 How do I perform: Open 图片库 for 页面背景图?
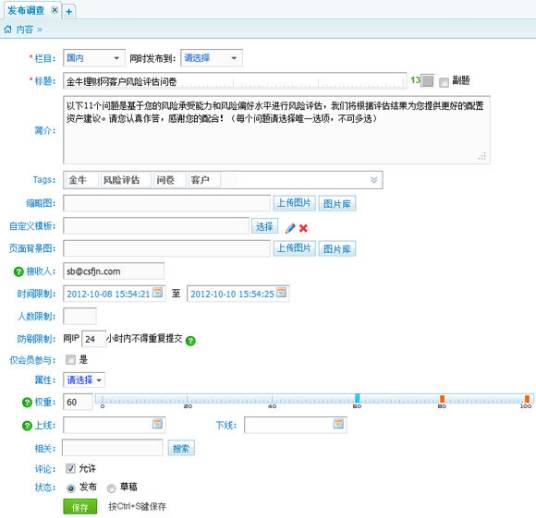coord(337,249)
